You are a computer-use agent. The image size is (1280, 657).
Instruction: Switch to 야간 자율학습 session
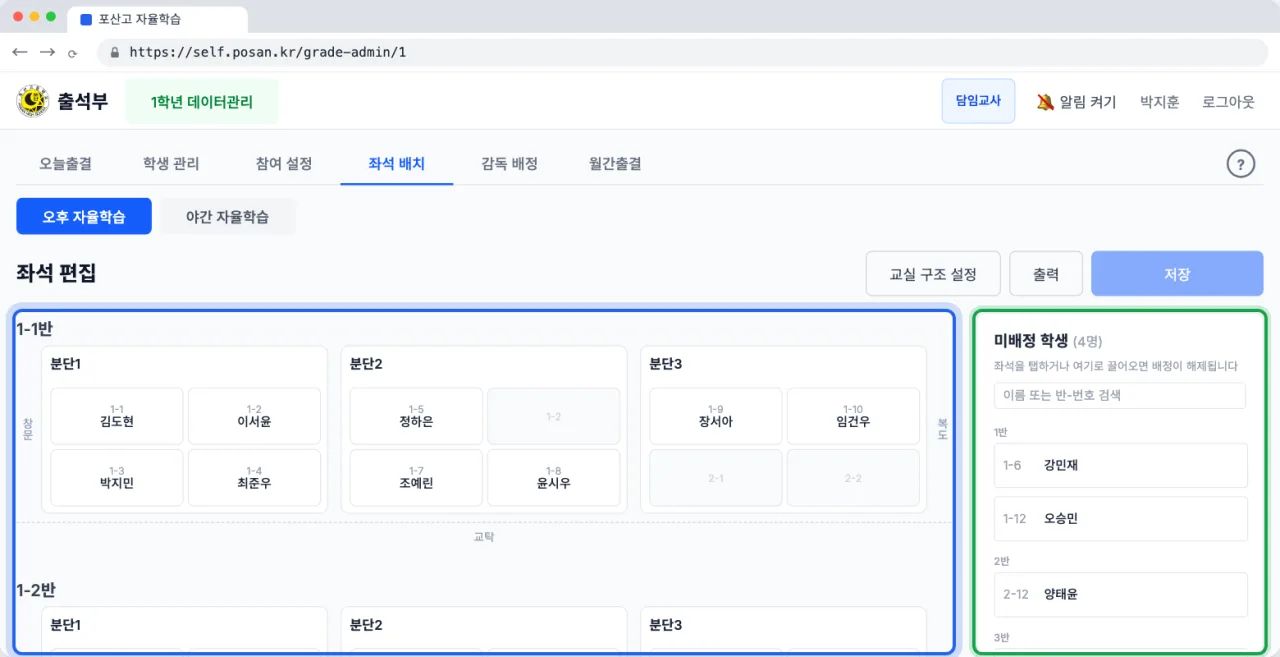pos(228,216)
